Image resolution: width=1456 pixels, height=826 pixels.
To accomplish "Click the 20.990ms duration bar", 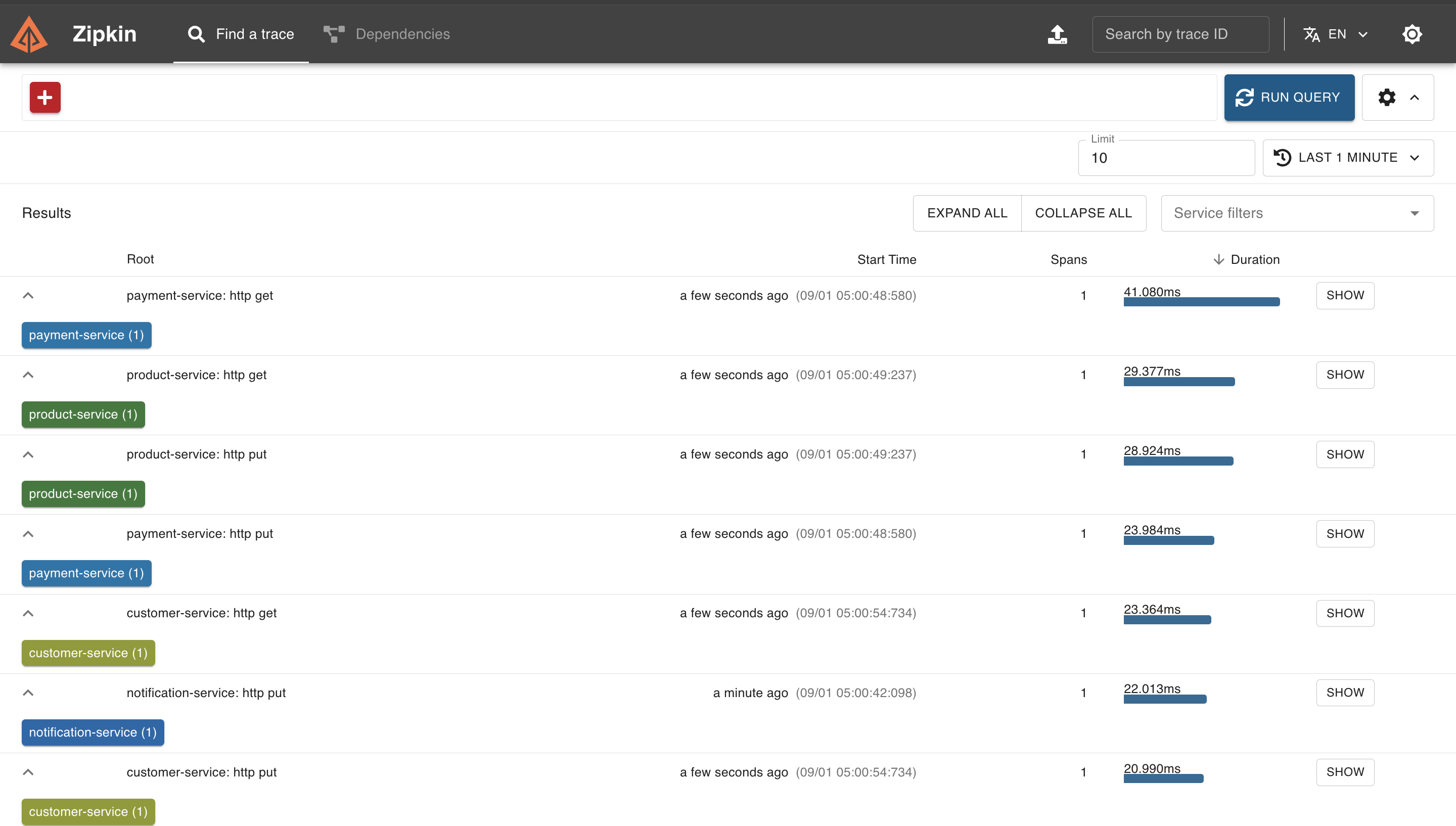I will (x=1163, y=778).
